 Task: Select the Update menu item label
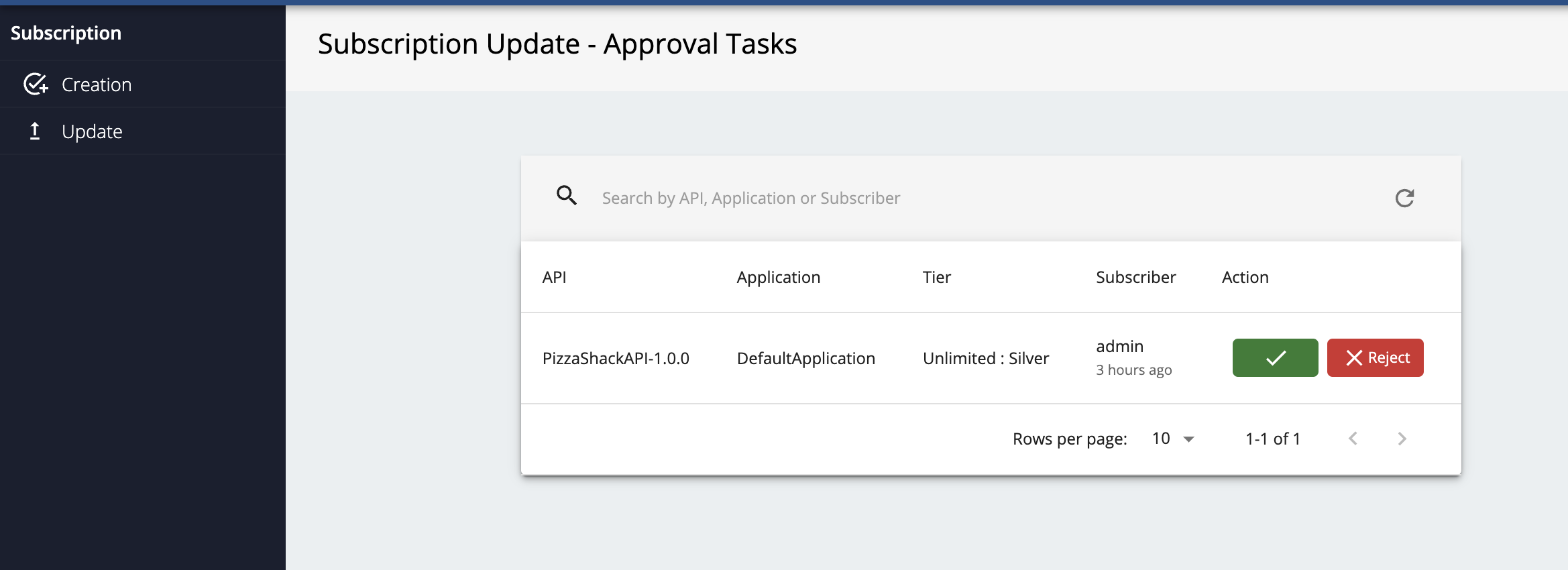tap(92, 131)
